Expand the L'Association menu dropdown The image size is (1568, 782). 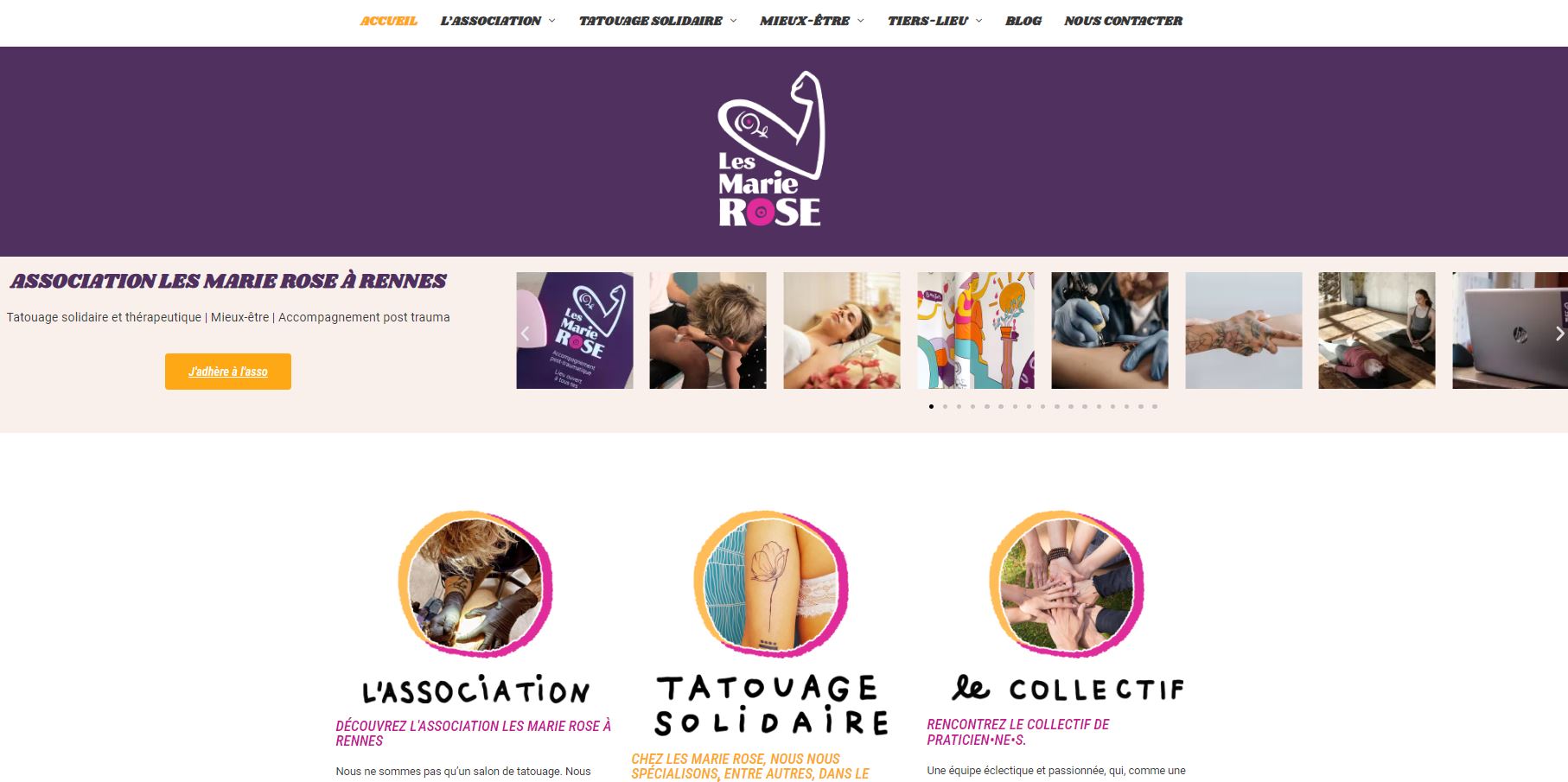[x=498, y=21]
